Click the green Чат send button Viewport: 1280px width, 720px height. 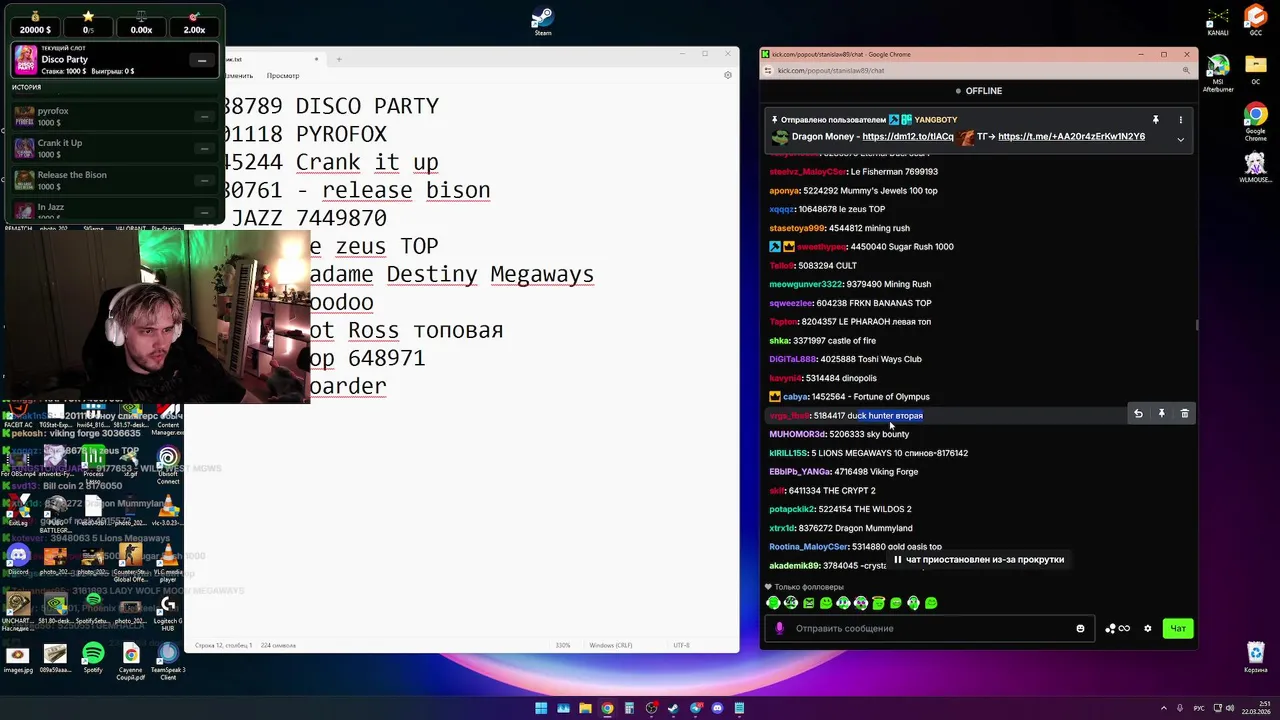point(1178,629)
